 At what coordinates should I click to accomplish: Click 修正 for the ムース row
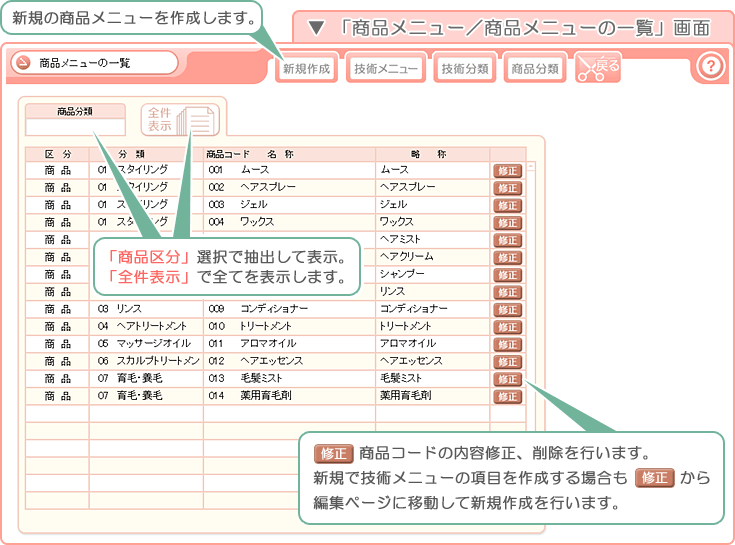507,171
